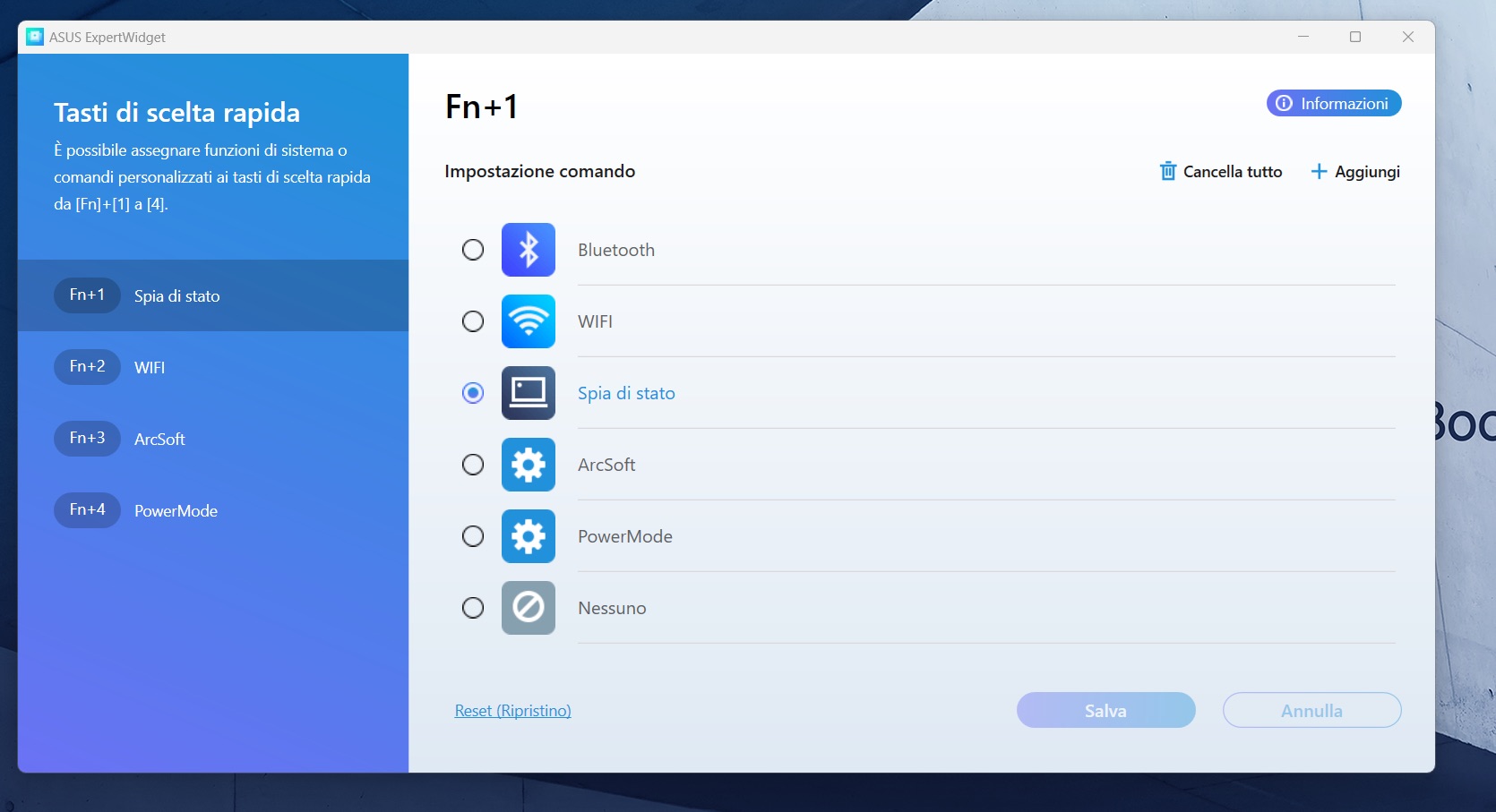Viewport: 1496px width, 812px height.
Task: Click the Bluetooth label text
Action: tap(616, 250)
